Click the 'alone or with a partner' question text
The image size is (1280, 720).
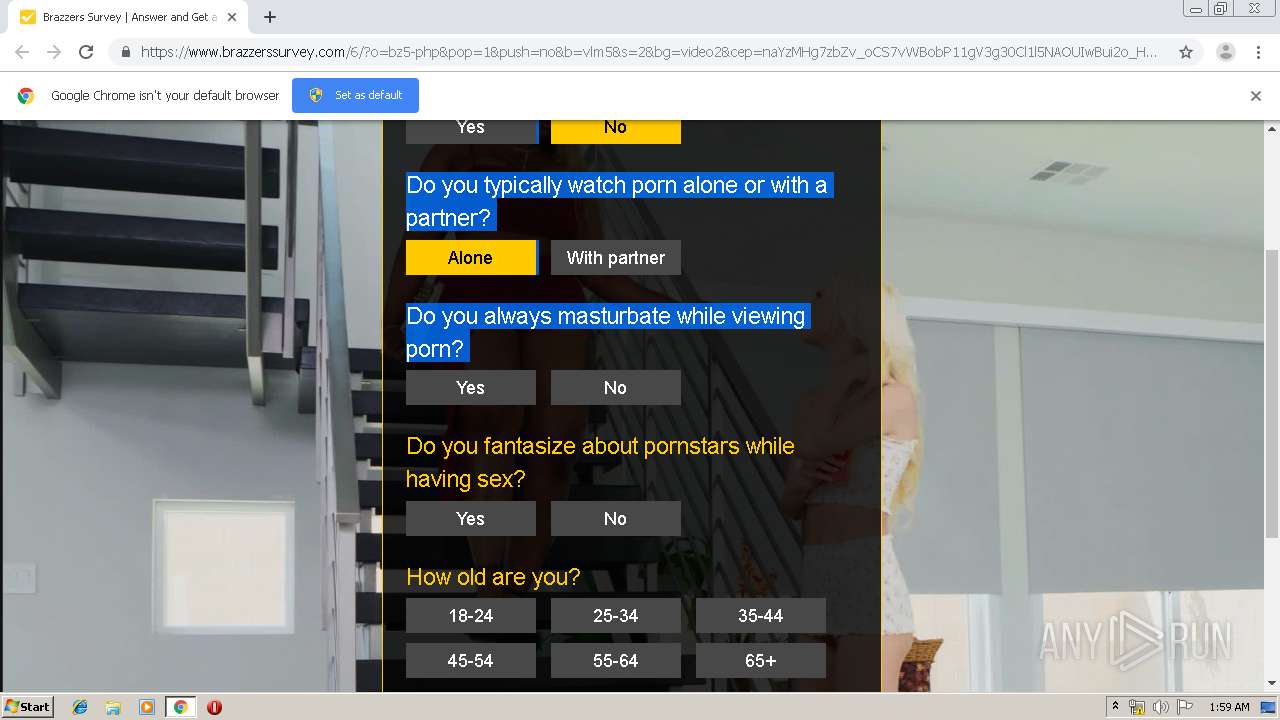click(x=617, y=201)
